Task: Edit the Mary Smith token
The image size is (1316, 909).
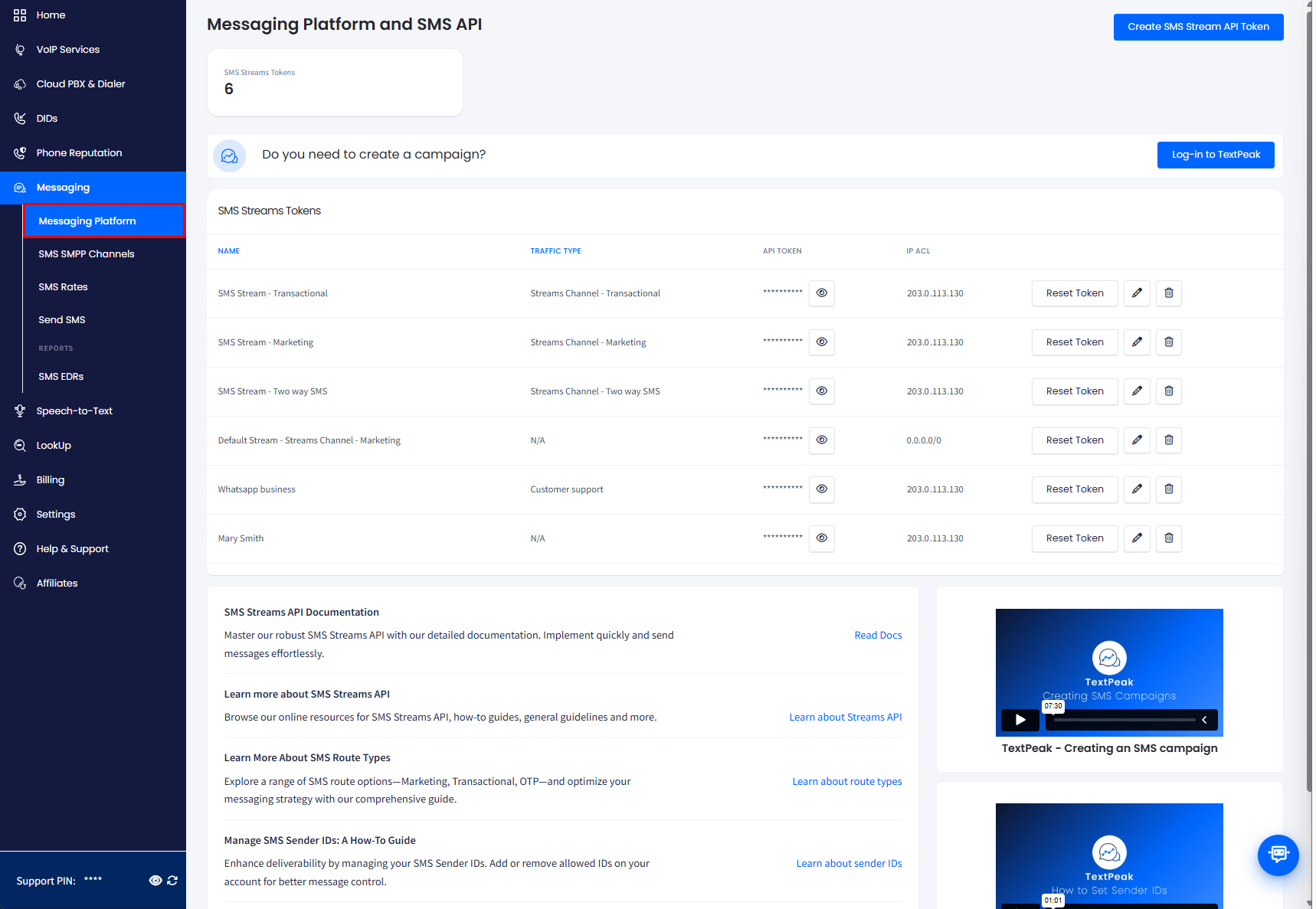Action: 1137,538
